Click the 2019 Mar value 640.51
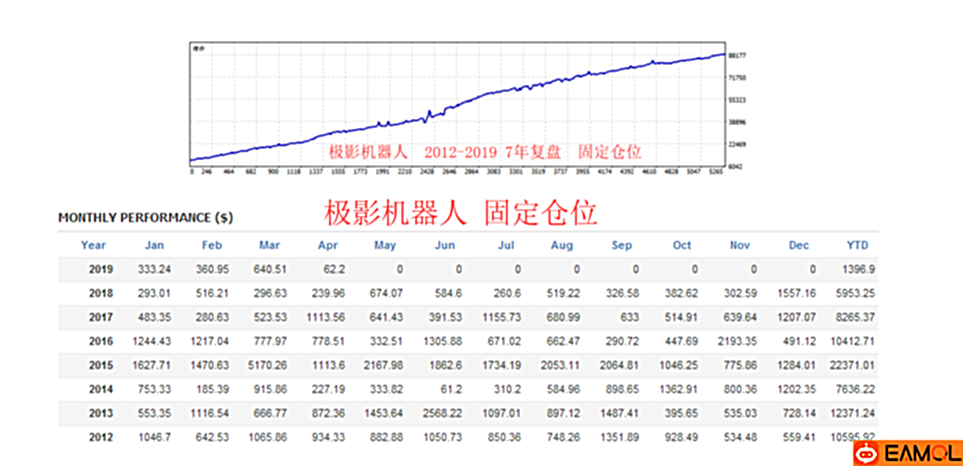The image size is (963, 466). point(271,270)
